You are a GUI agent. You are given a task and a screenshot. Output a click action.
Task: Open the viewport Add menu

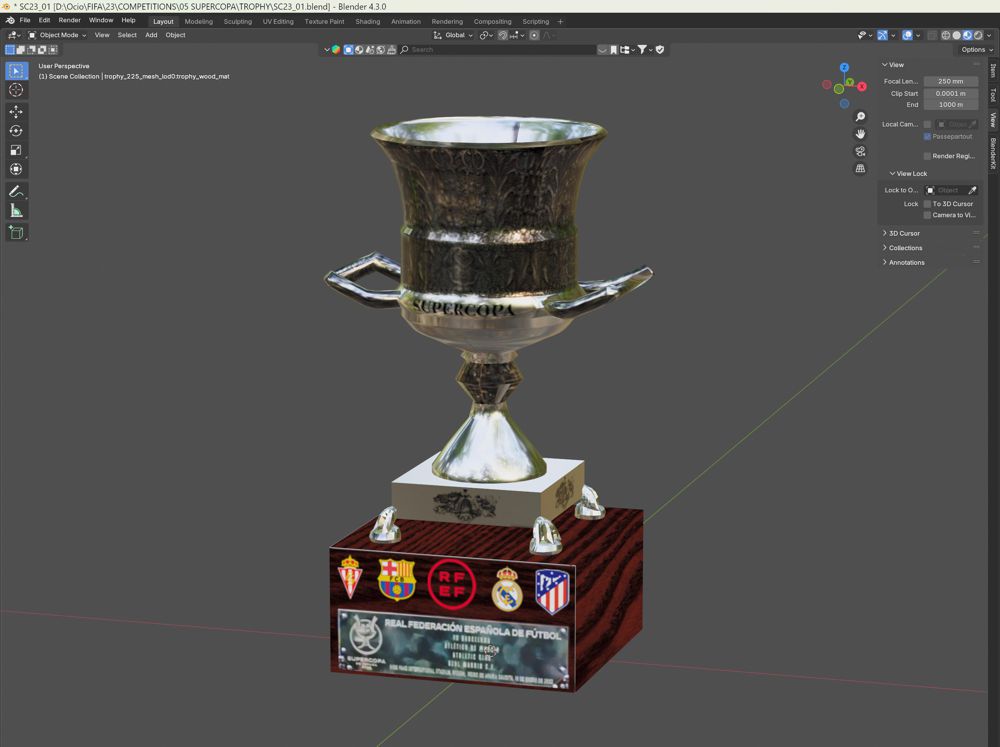pos(151,35)
